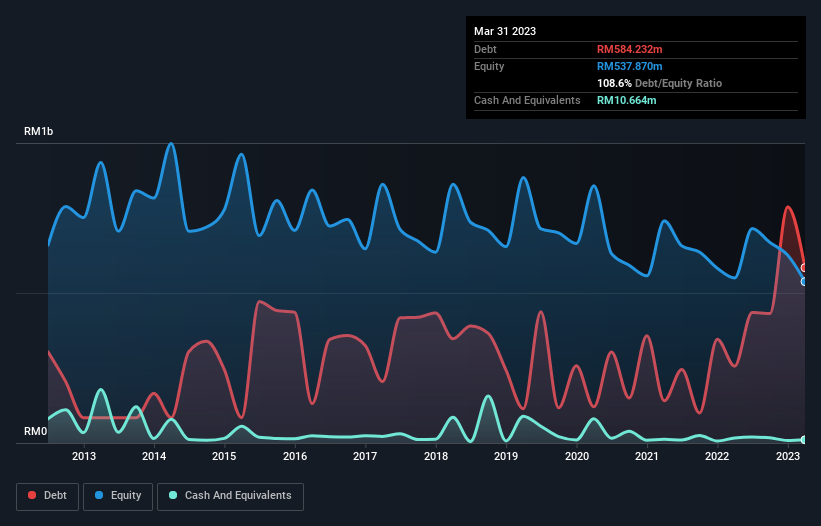The width and height of the screenshot is (821, 526).
Task: Click the RM537.870m equity value
Action: (629, 66)
